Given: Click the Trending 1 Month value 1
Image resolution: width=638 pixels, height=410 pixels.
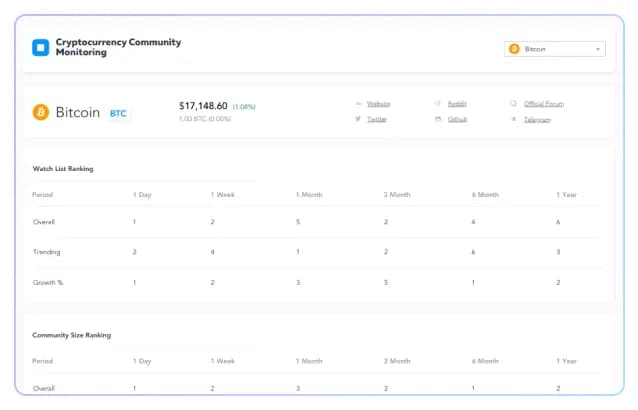Looking at the screenshot, I should tap(298, 252).
